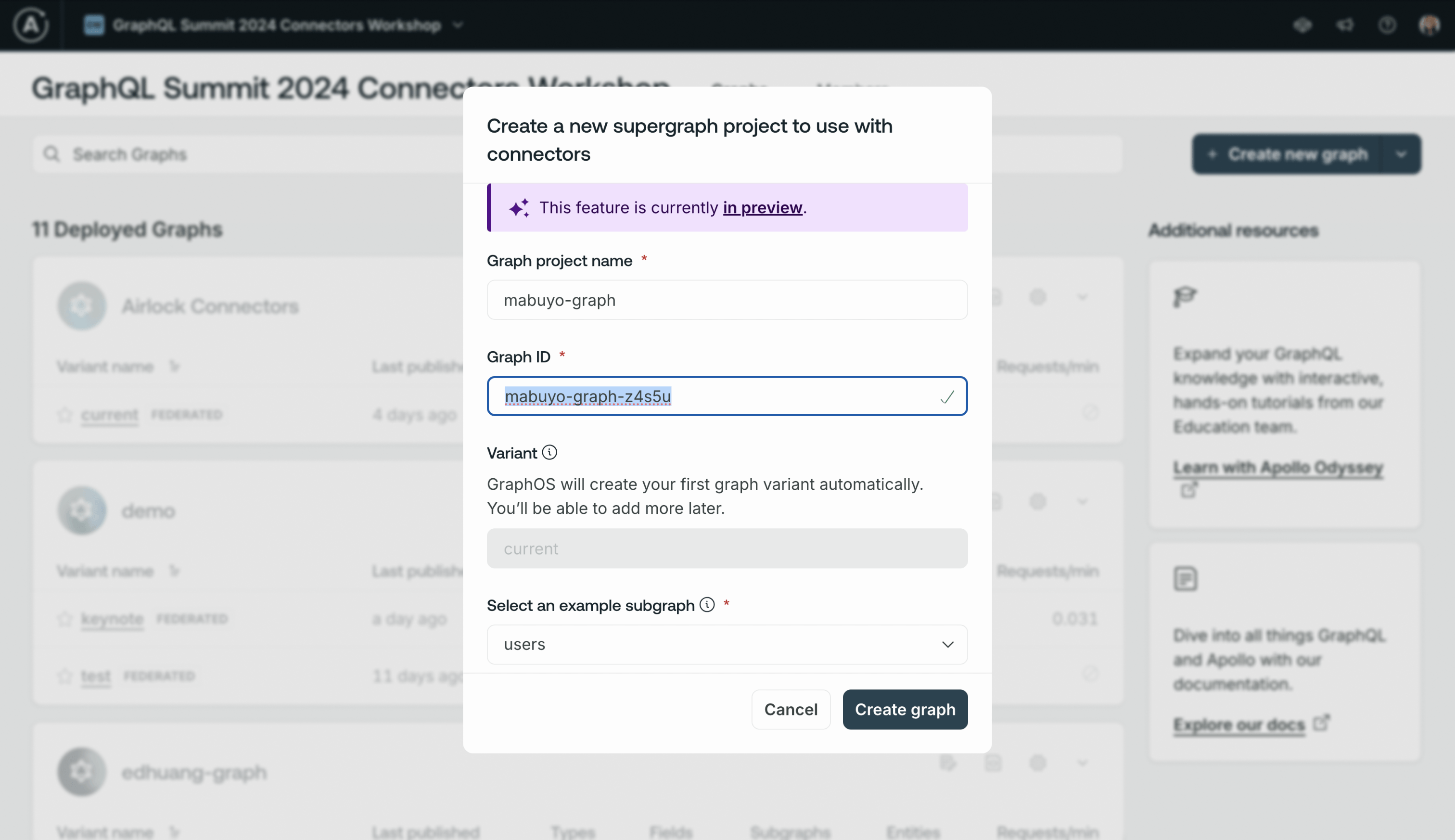Open Learn with Apollo Odyssey link
Screen dimensions: 1455x840
click(1278, 467)
